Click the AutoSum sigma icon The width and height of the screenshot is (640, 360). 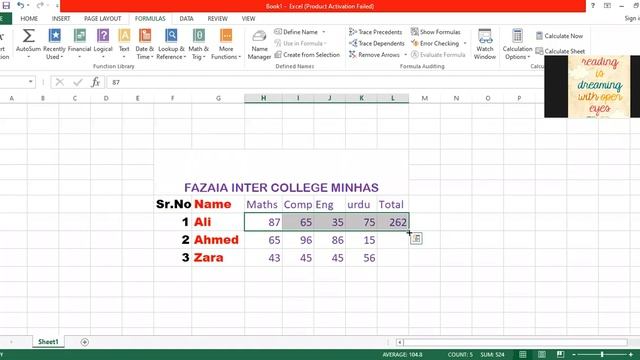[28, 36]
